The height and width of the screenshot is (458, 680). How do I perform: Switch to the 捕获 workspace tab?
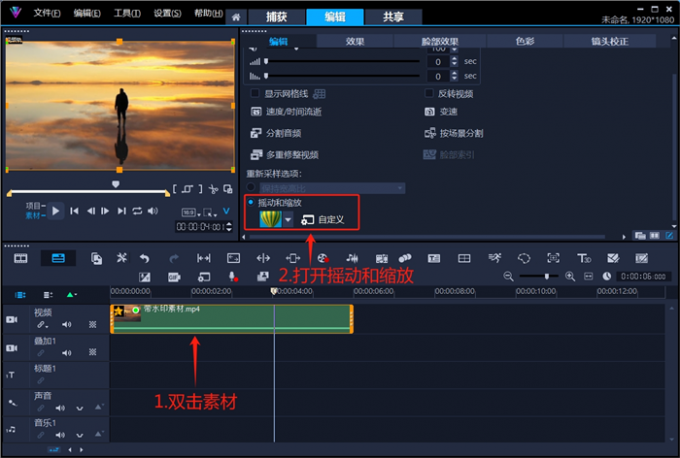[276, 17]
